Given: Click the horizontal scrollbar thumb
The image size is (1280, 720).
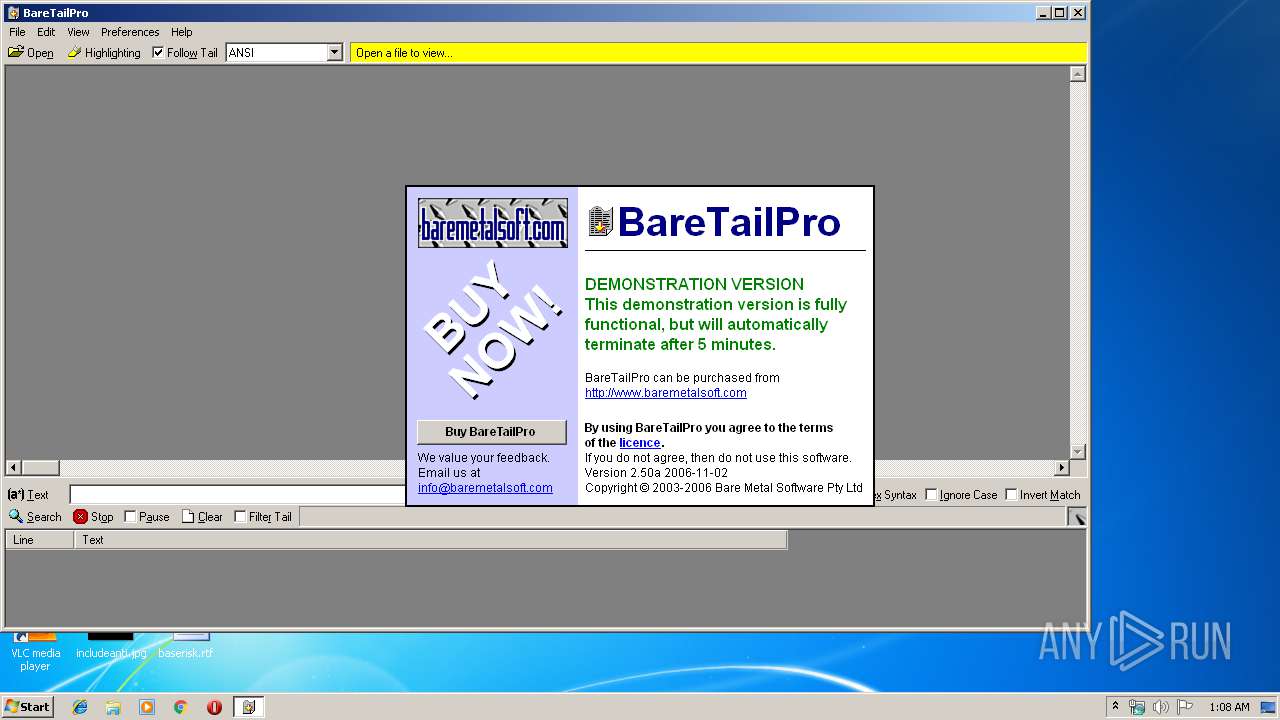Looking at the screenshot, I should pyautogui.click(x=40, y=468).
